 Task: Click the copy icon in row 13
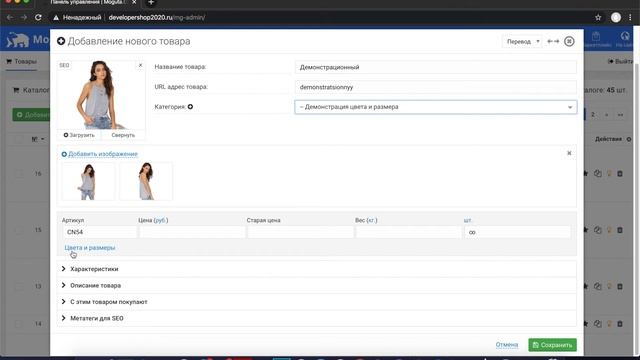tap(598, 286)
